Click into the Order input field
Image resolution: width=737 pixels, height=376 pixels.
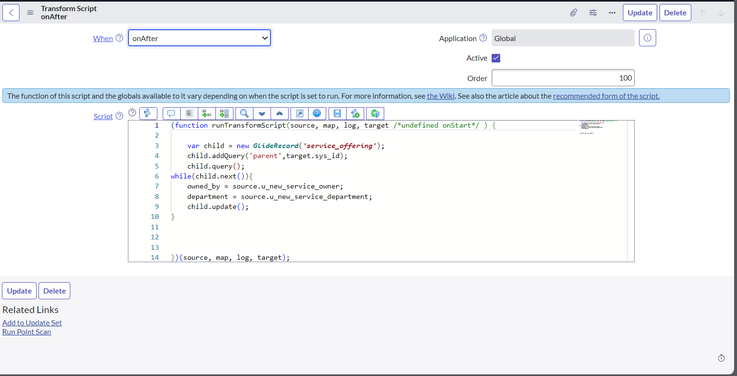coord(563,78)
